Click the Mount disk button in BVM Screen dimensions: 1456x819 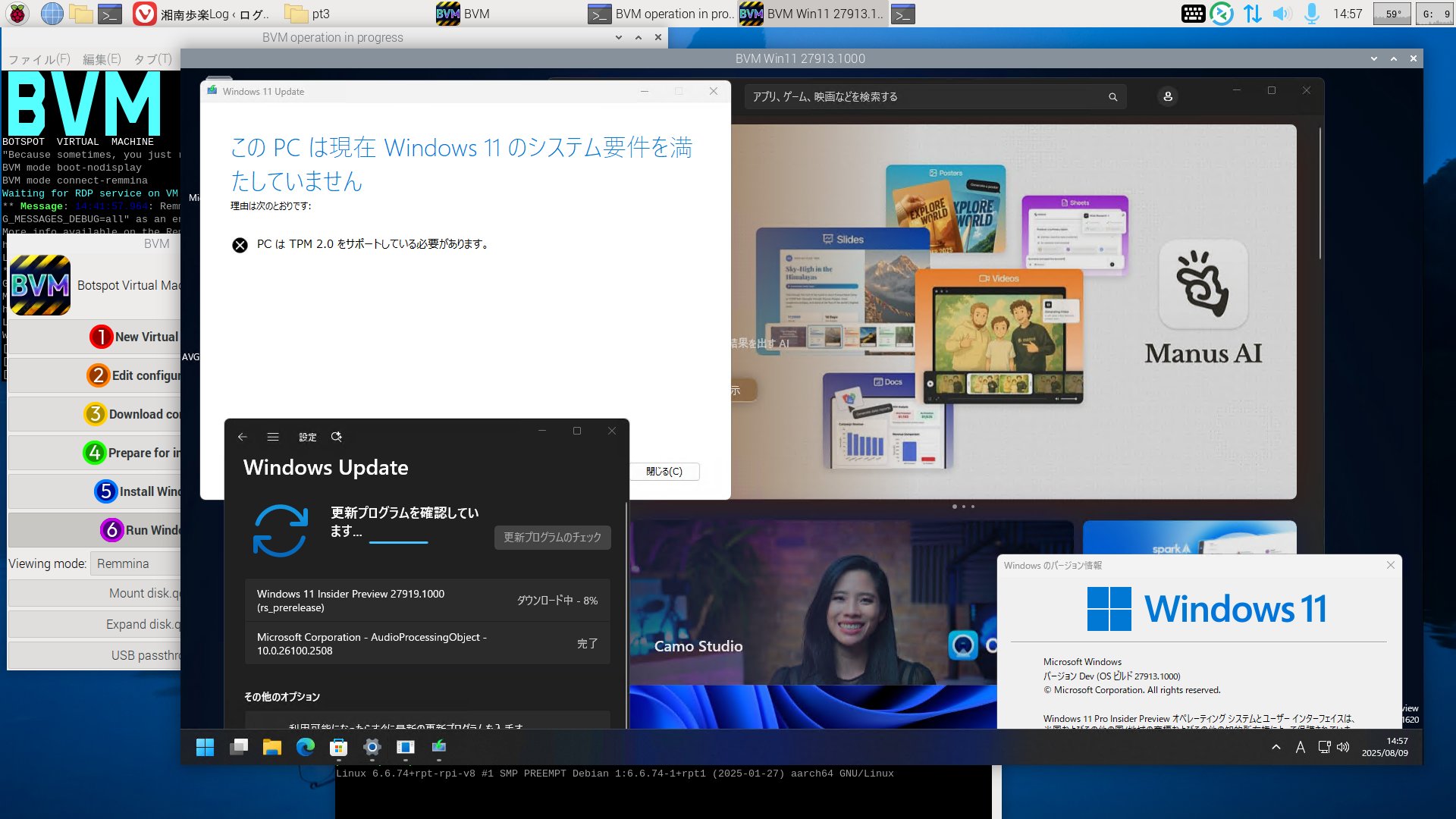pyautogui.click(x=95, y=593)
